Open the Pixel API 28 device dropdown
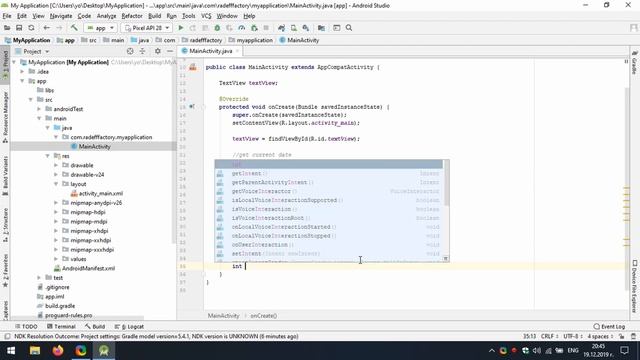640x360 pixels. [x=146, y=28]
